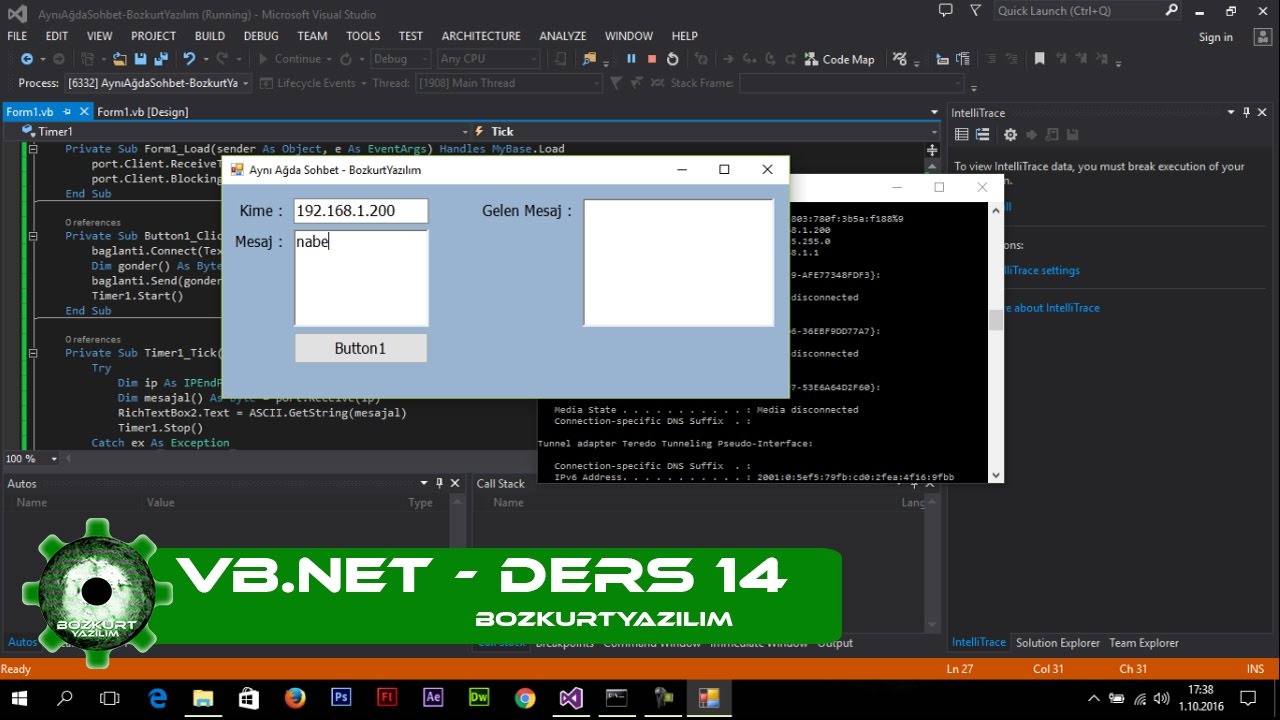Click Show Next Statement arrow icon

click(x=728, y=59)
